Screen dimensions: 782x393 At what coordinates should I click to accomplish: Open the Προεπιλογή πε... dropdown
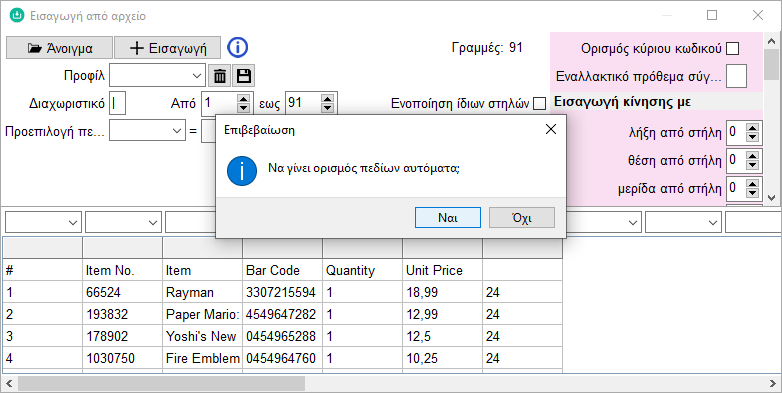coord(147,131)
